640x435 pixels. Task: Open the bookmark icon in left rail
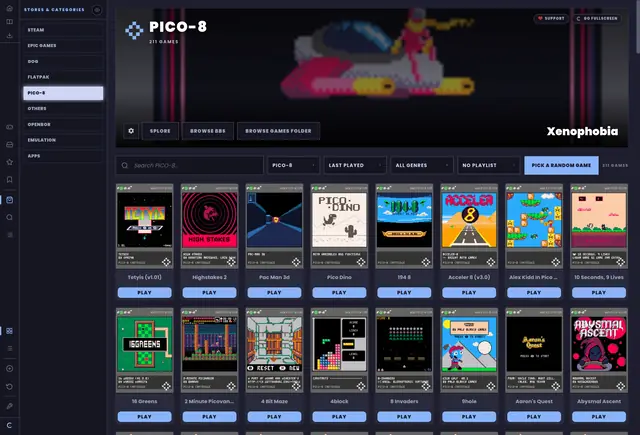pos(9,180)
